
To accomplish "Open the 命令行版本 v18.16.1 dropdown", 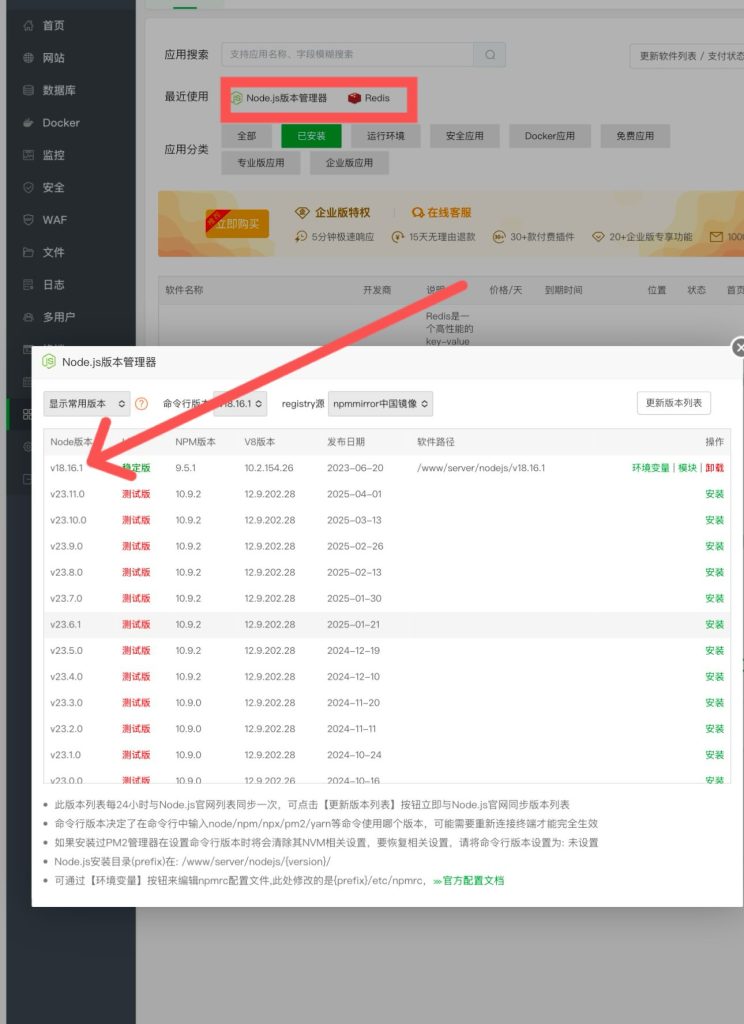I will point(240,404).
